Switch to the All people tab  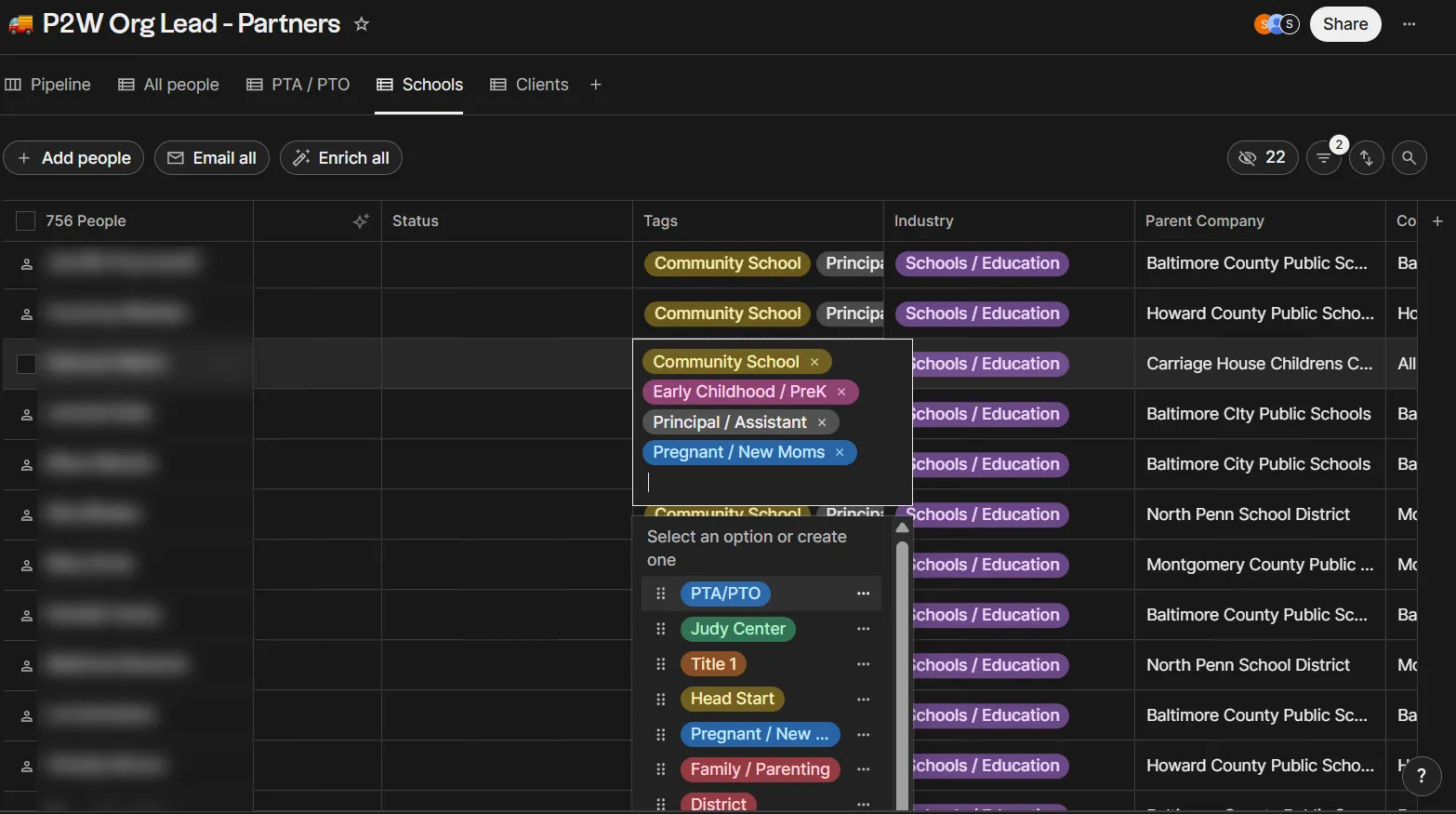[169, 85]
